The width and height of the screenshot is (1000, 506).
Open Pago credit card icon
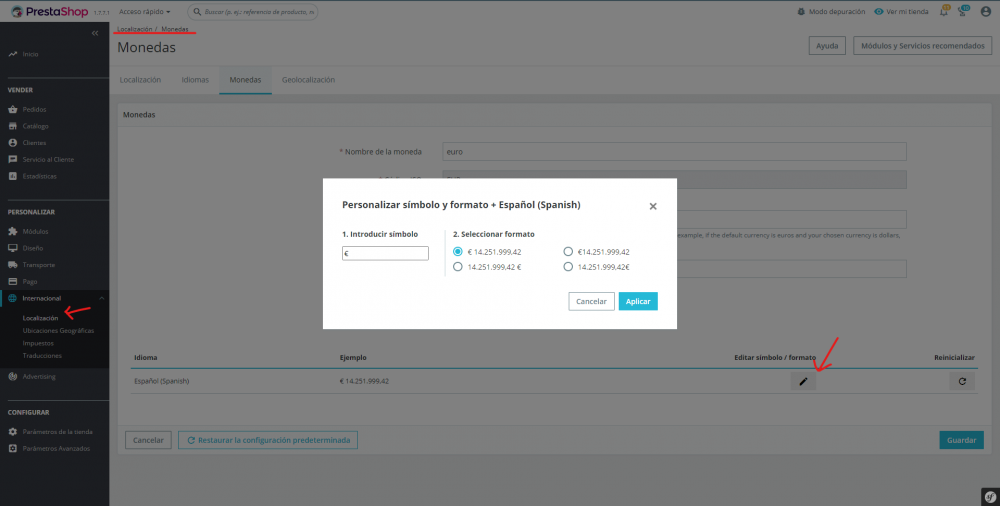pos(13,281)
